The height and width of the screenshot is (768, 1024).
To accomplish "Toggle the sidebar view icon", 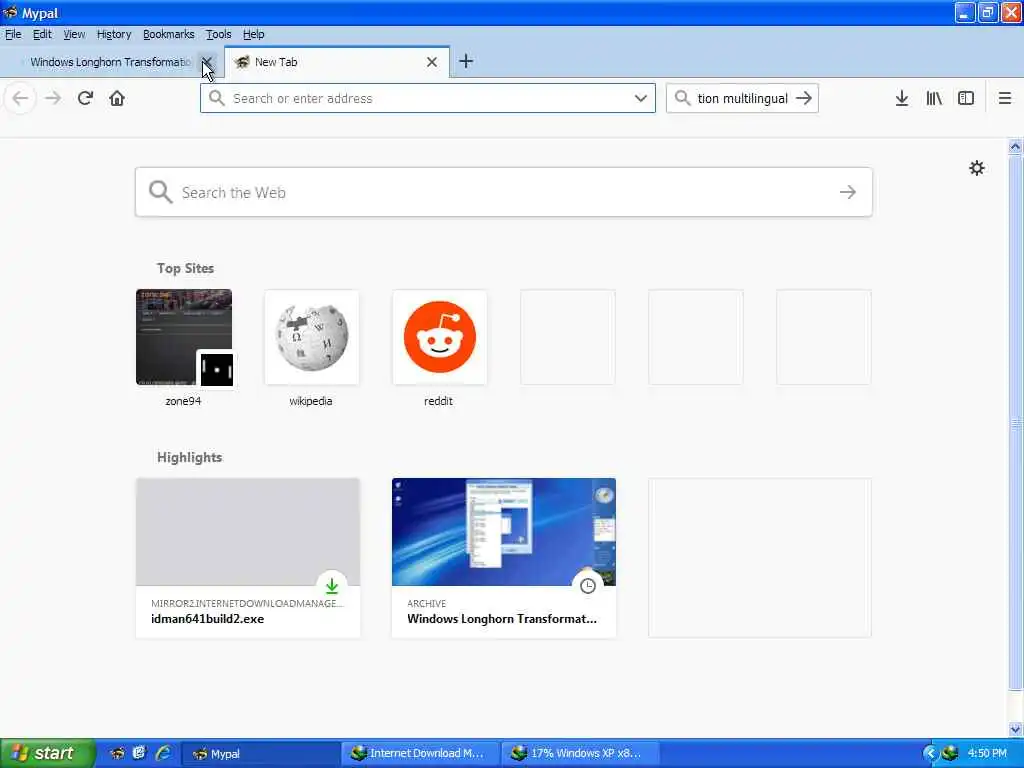I will tap(966, 99).
